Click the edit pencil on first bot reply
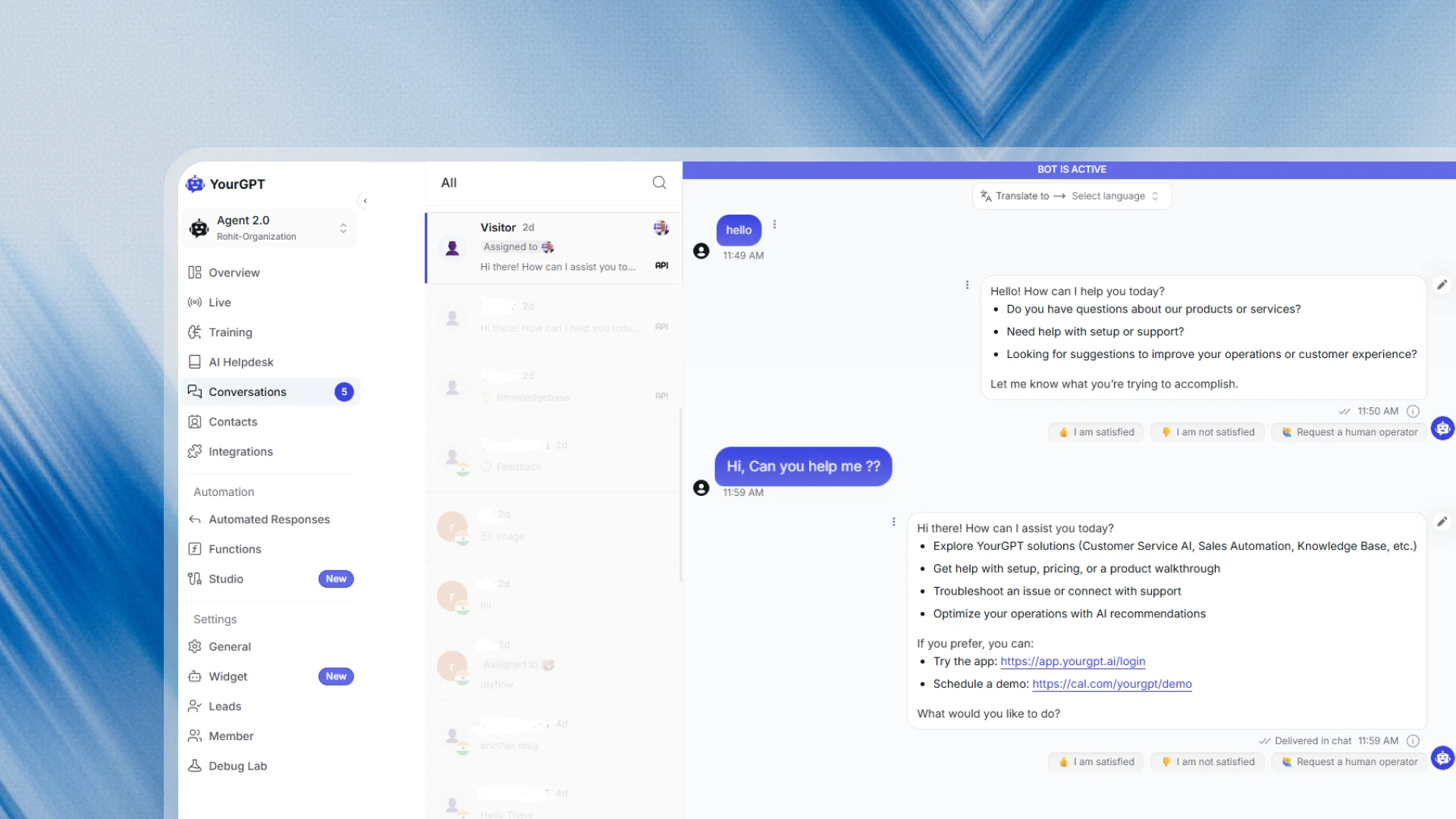The image size is (1456, 819). coord(1442,285)
